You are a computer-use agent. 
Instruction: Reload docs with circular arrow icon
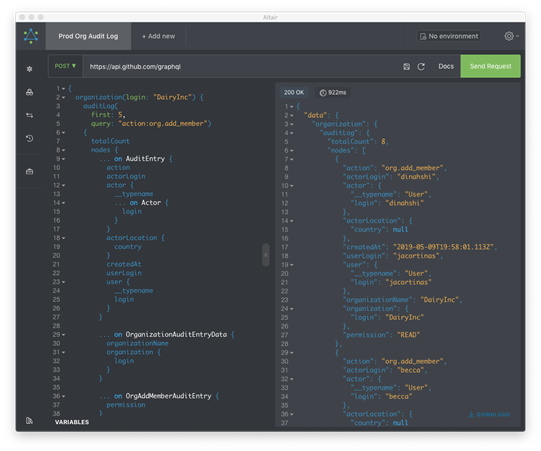point(421,67)
